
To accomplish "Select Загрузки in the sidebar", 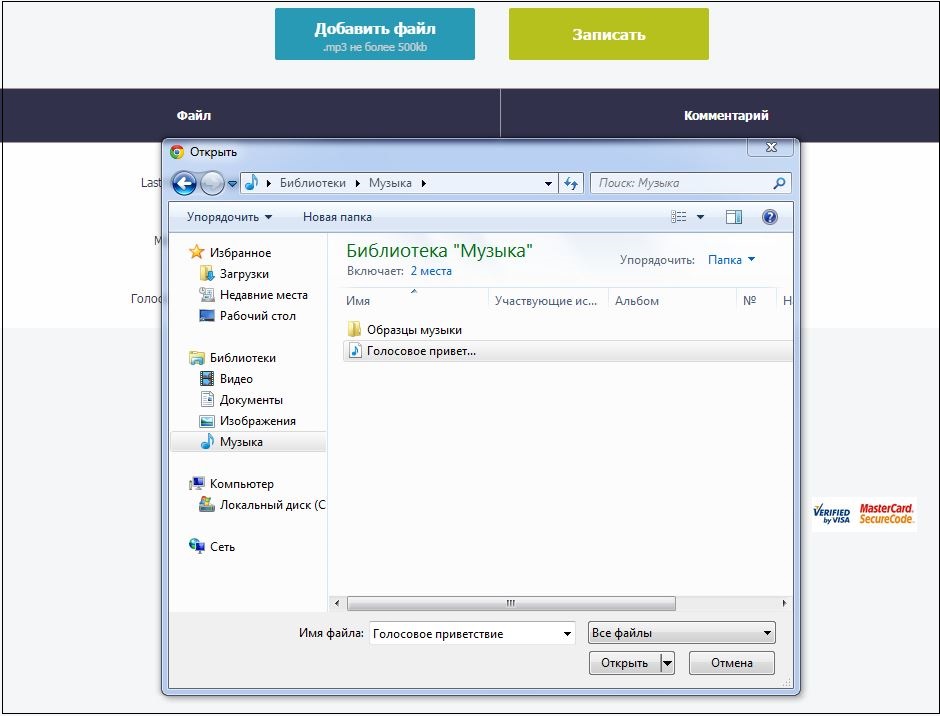I will click(x=244, y=274).
